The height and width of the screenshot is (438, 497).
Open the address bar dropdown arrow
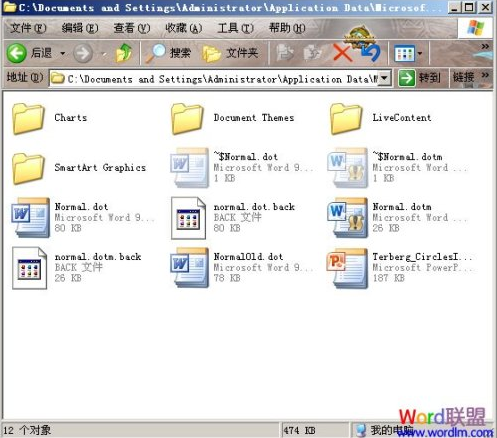tap(385, 78)
